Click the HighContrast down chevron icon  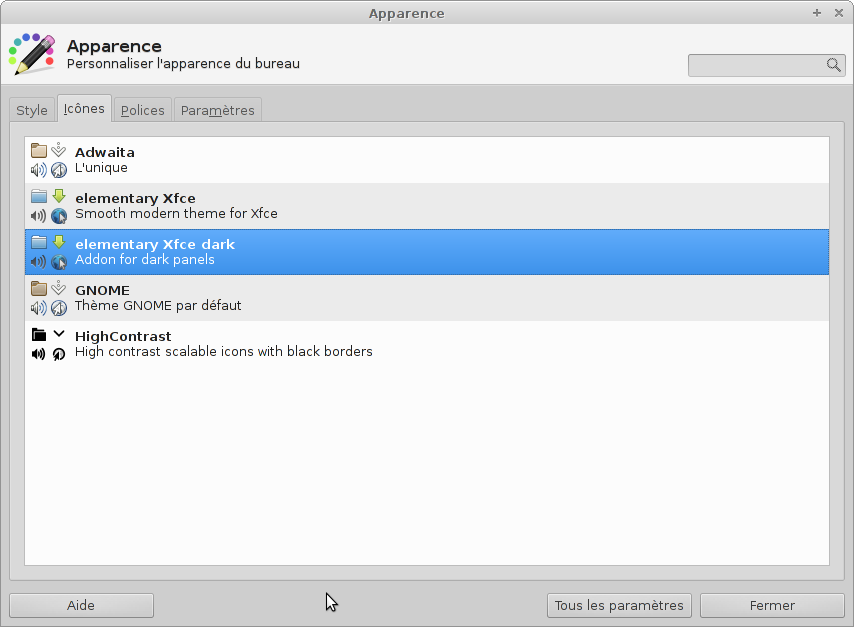pyautogui.click(x=59, y=333)
